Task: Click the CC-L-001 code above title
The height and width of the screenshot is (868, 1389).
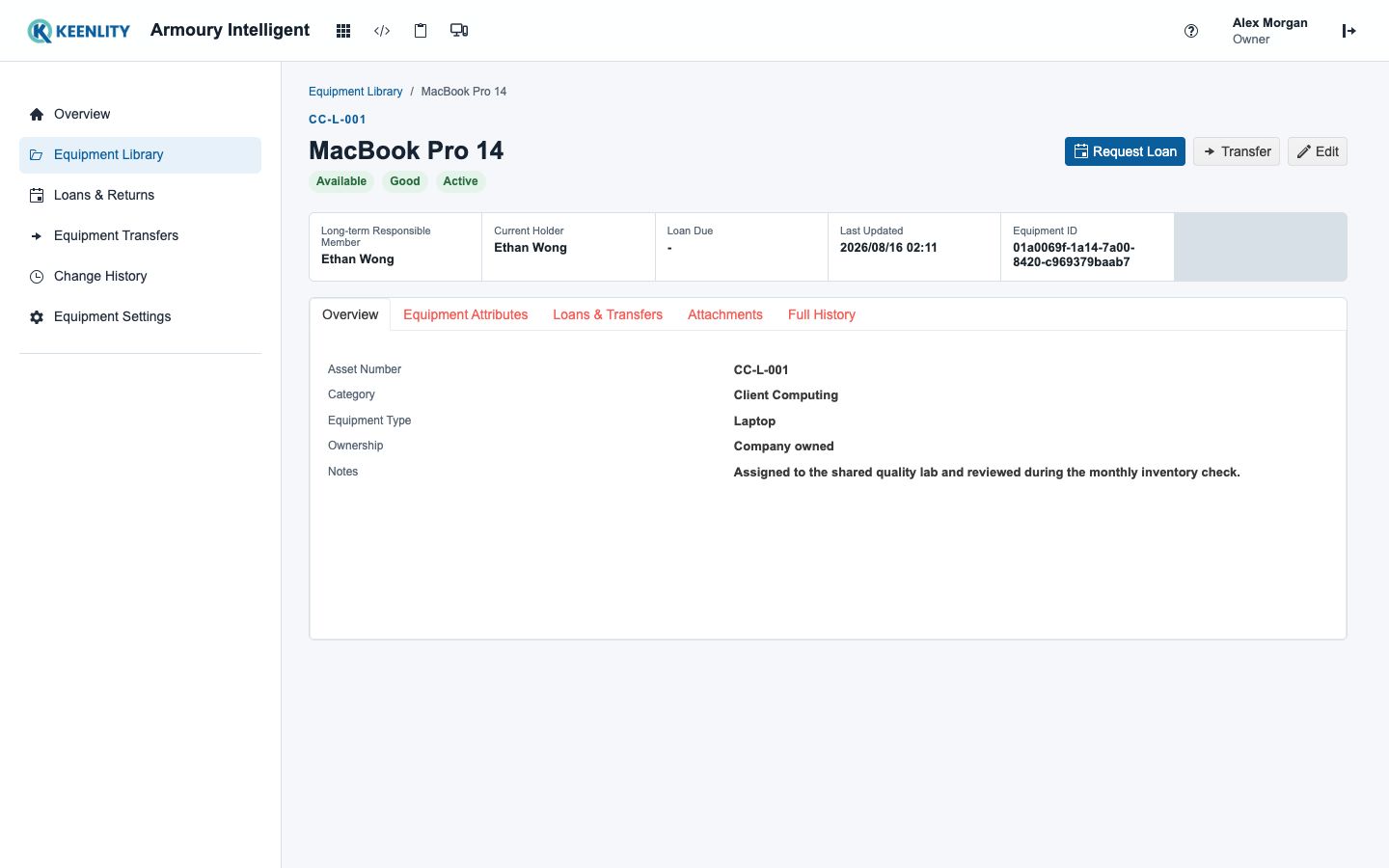Action: click(338, 120)
